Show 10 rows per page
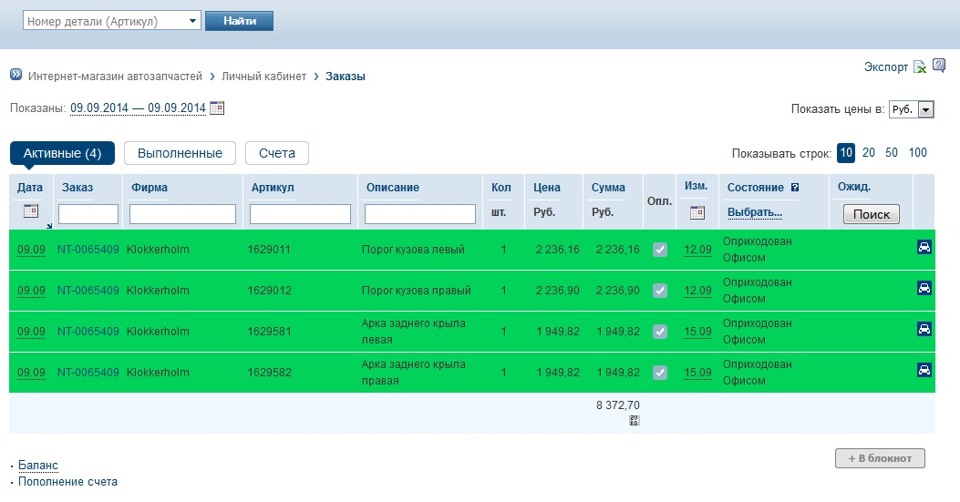Image resolution: width=960 pixels, height=502 pixels. tap(846, 152)
